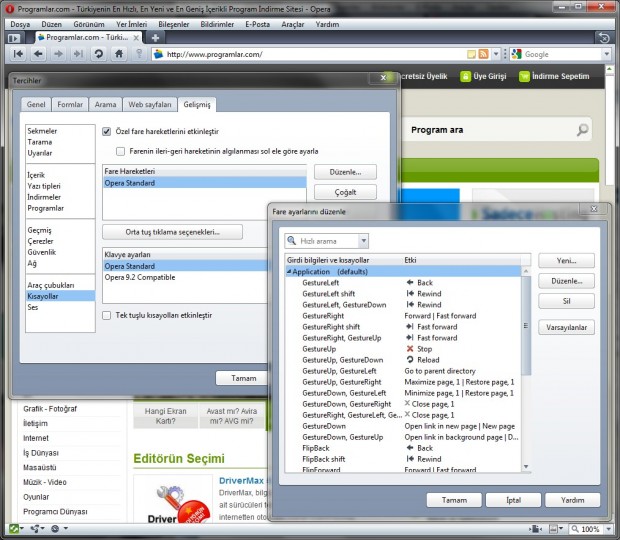Enable left-hand mouse gesture detection checkbox
Viewport: 620px width, 540px height.
(120, 151)
